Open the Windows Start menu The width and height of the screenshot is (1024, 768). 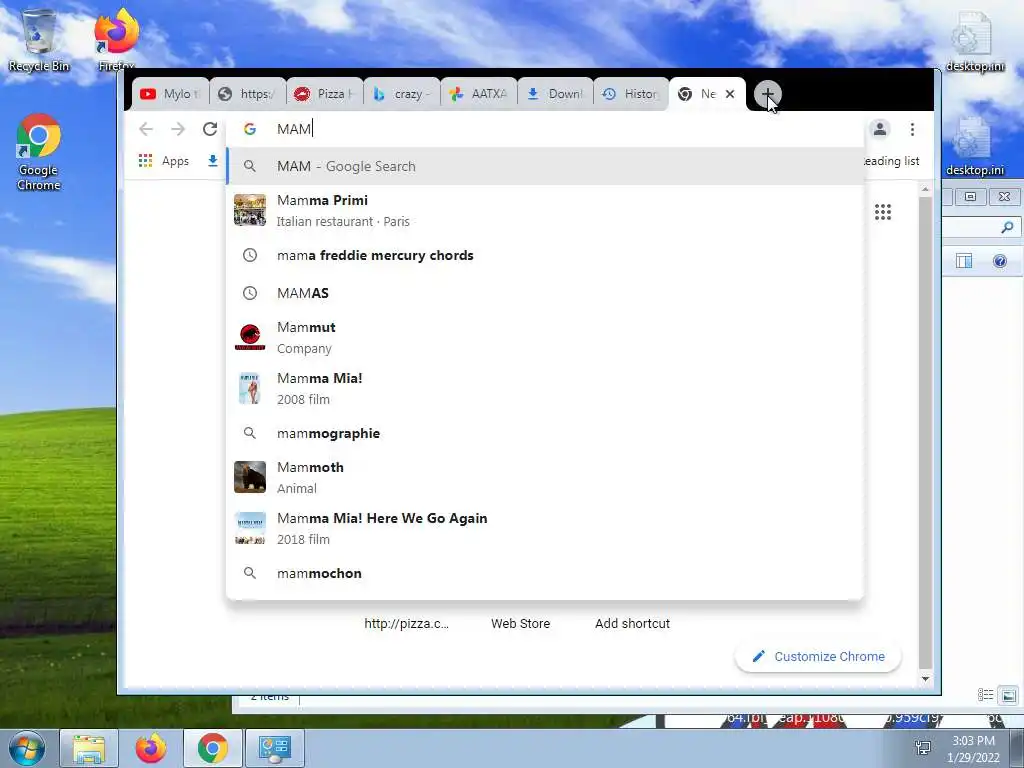tap(27, 748)
